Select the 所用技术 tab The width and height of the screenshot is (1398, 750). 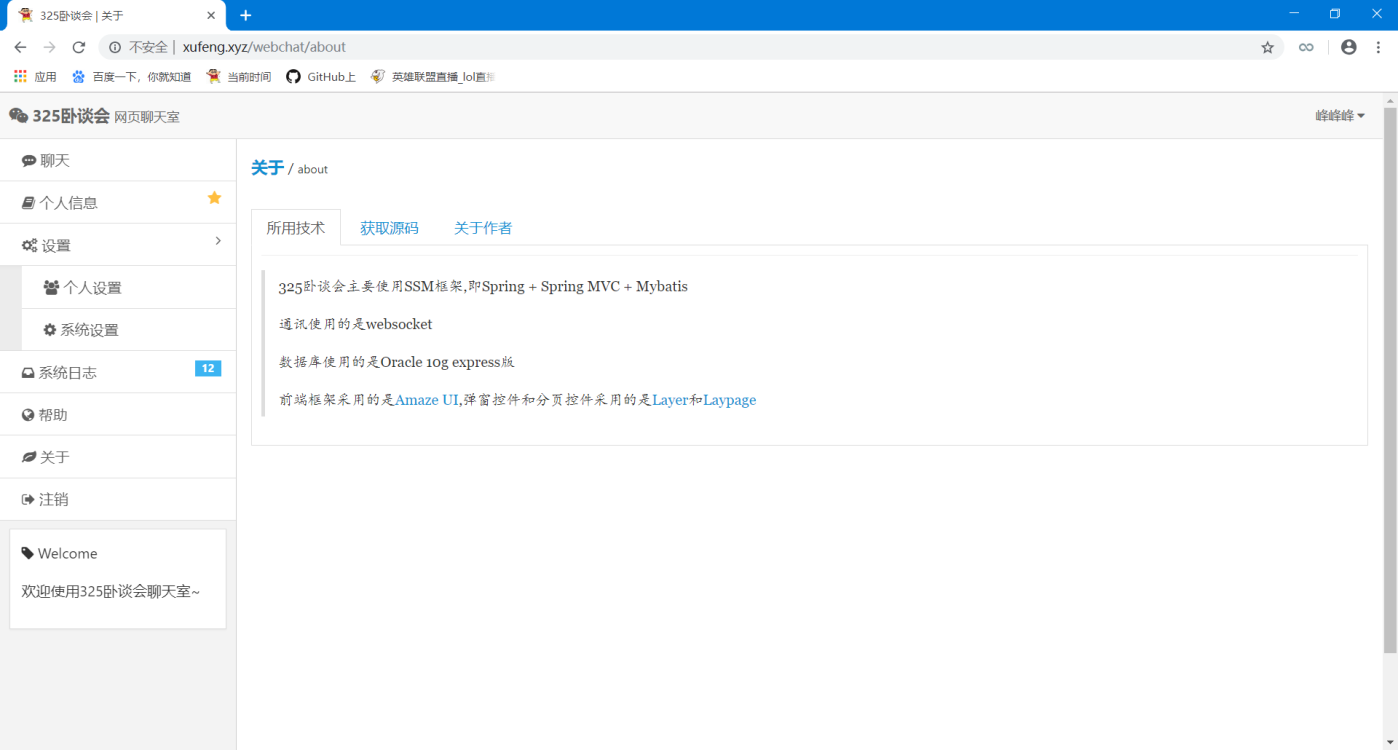[x=296, y=228]
